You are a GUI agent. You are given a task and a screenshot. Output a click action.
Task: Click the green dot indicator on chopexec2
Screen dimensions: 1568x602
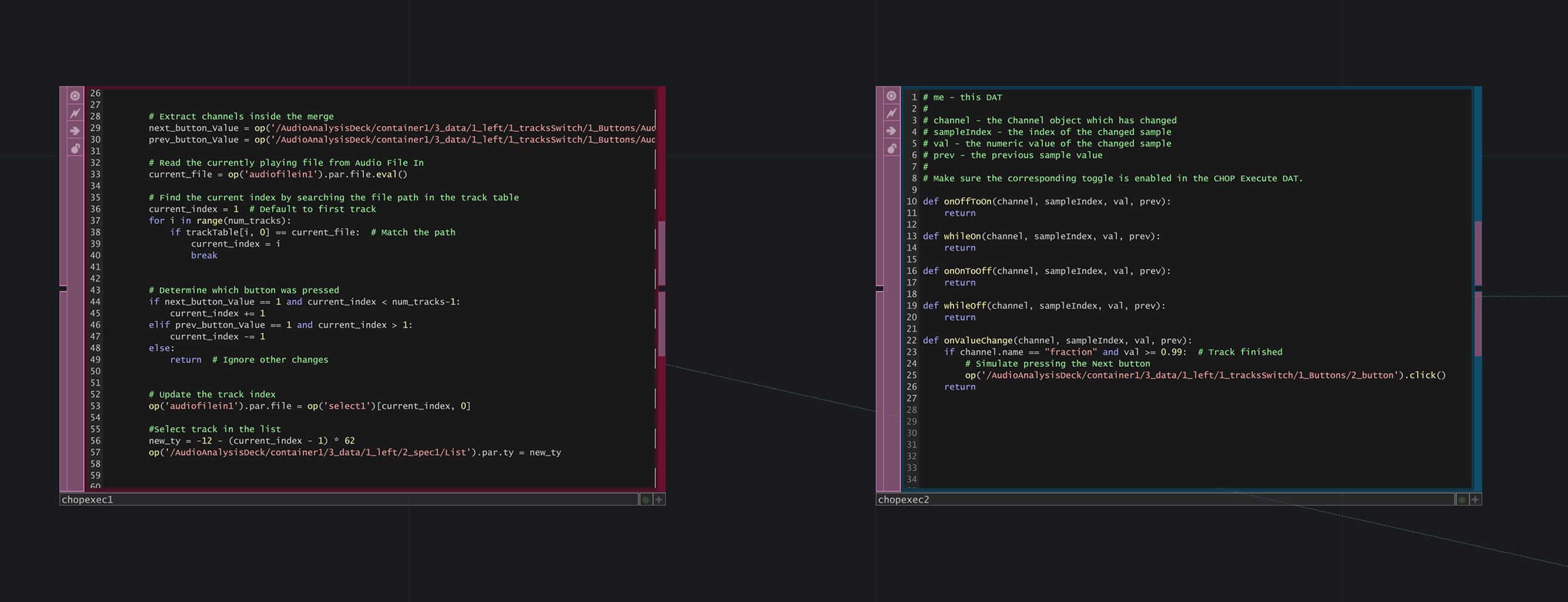(1462, 500)
